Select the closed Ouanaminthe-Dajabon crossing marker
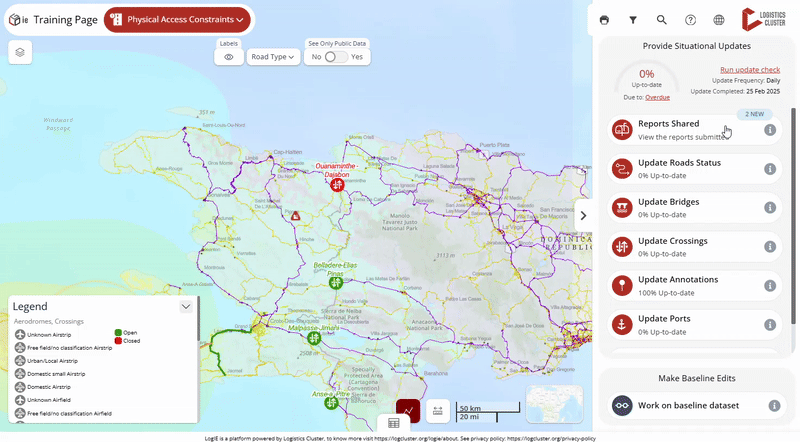 tap(337, 185)
